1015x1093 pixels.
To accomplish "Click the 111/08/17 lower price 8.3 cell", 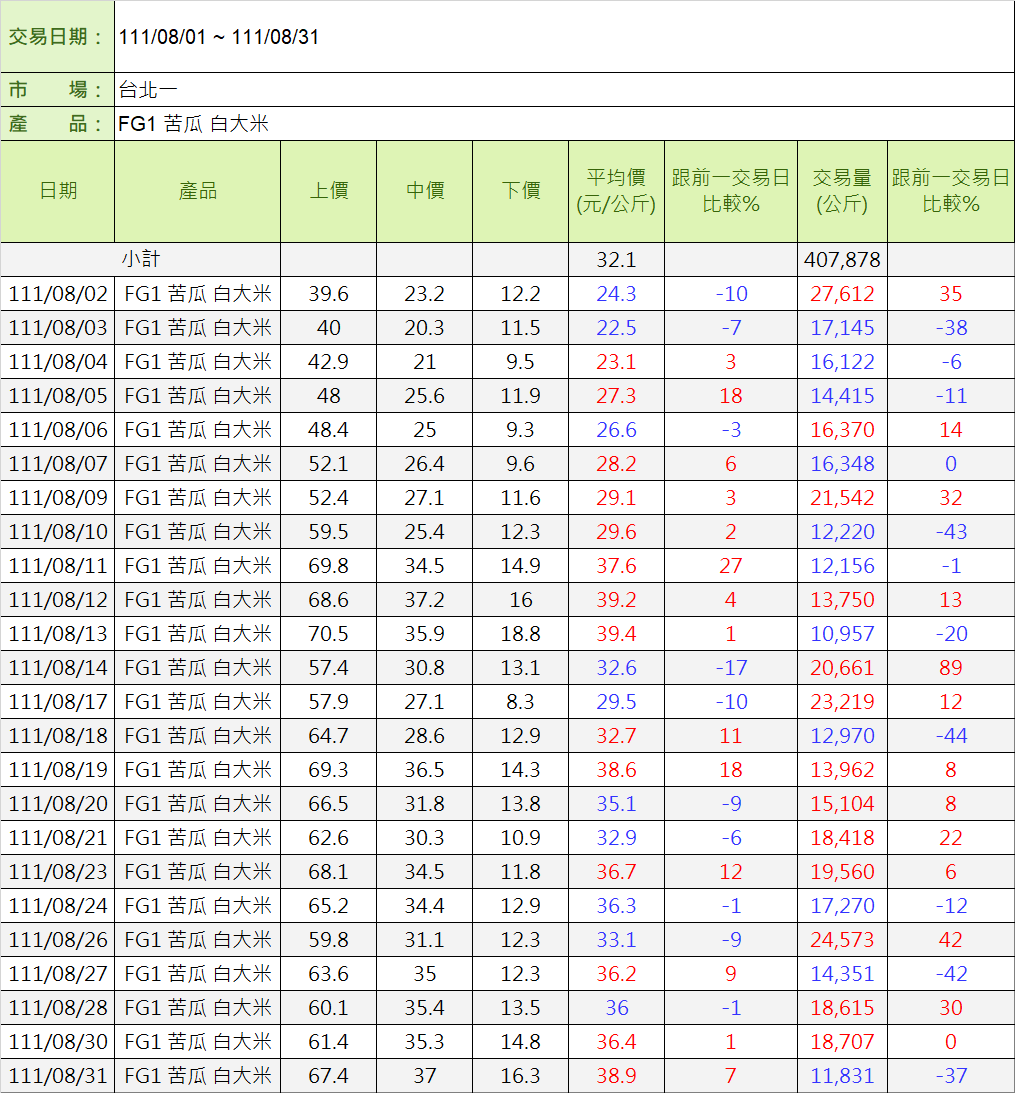I will click(x=520, y=702).
